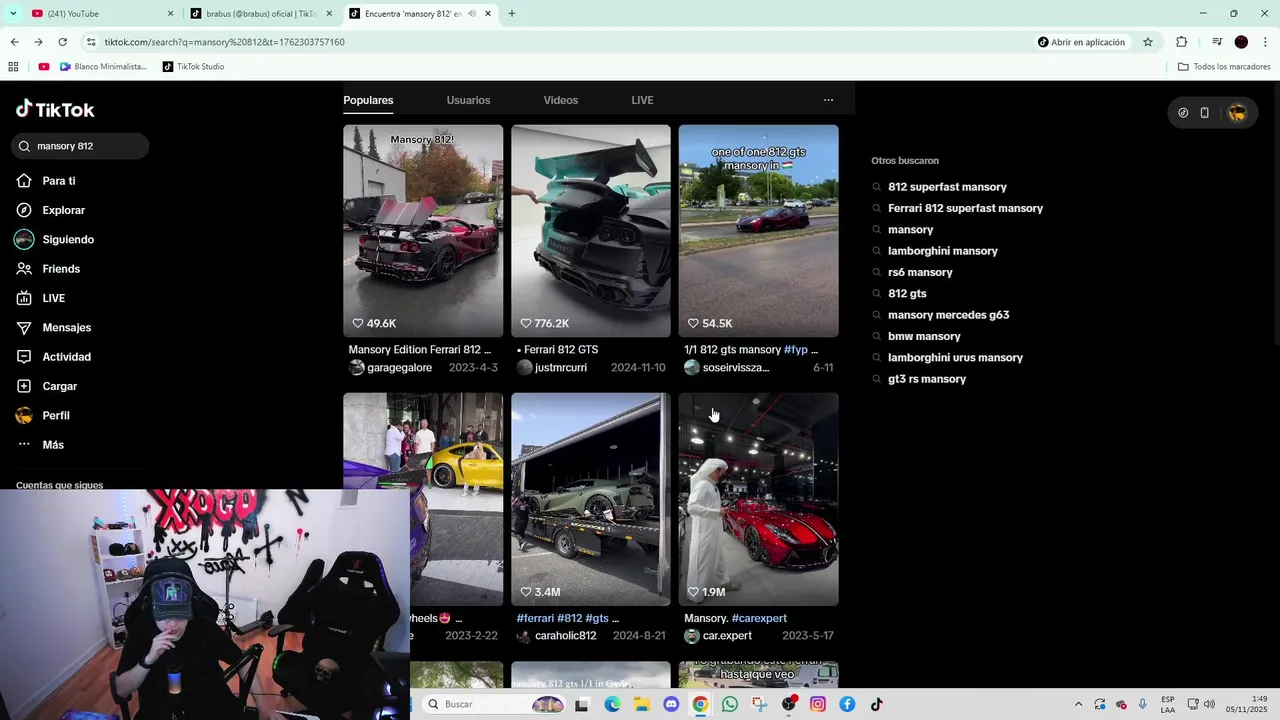
Task: Search suggestion '812 superfast mansory'
Action: [947, 187]
